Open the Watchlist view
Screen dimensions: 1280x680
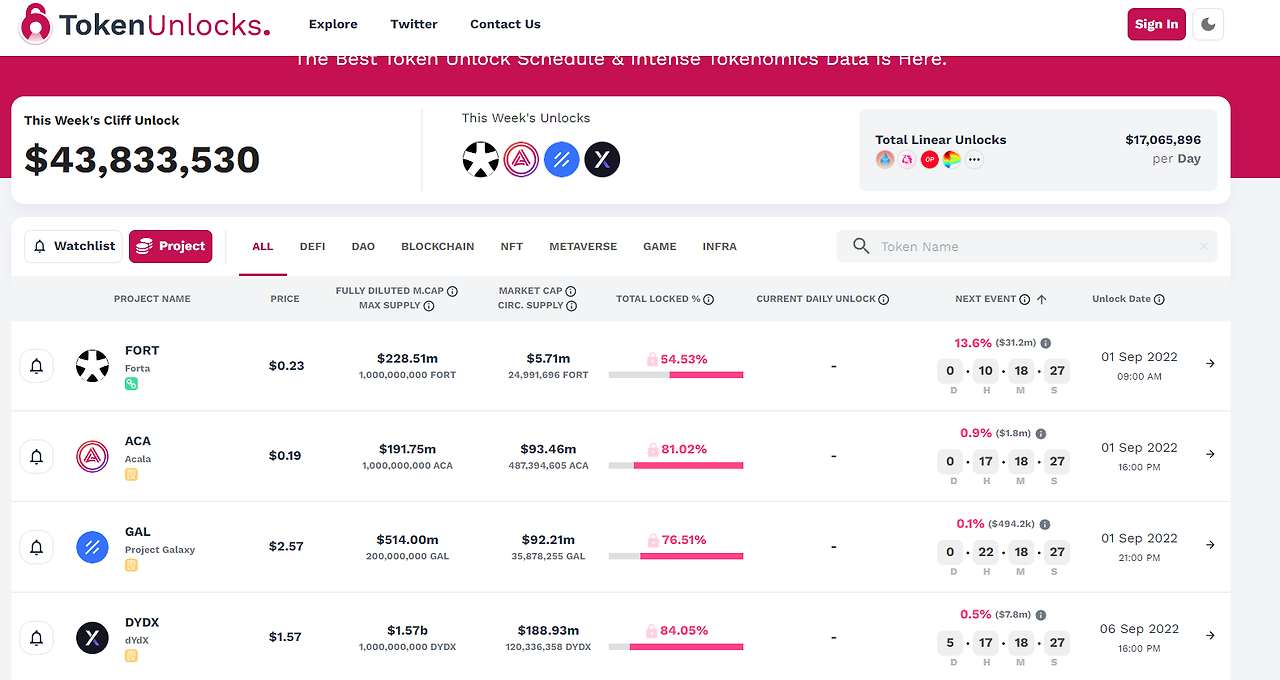pos(73,246)
